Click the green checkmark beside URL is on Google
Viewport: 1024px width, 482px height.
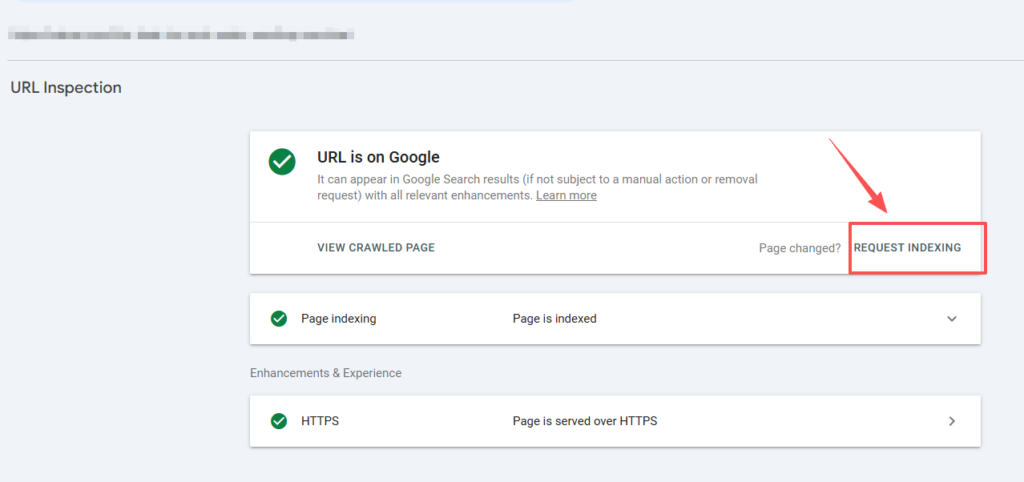pos(282,162)
